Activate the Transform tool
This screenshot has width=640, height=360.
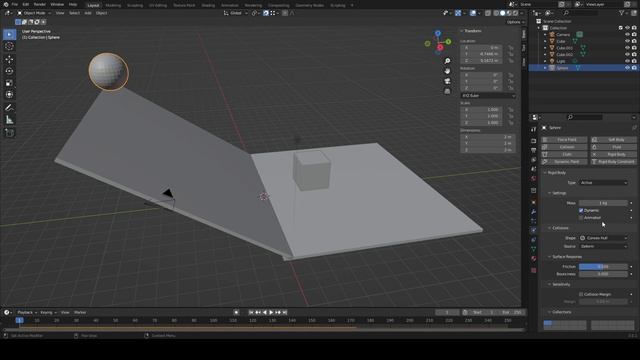(x=9, y=95)
